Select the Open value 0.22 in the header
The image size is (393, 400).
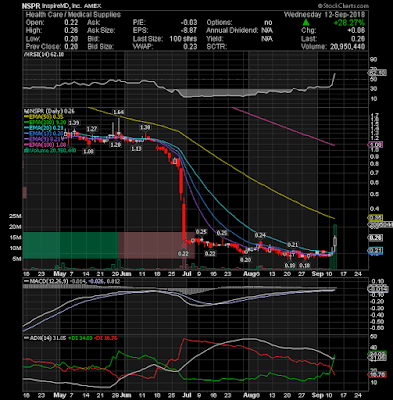71,23
